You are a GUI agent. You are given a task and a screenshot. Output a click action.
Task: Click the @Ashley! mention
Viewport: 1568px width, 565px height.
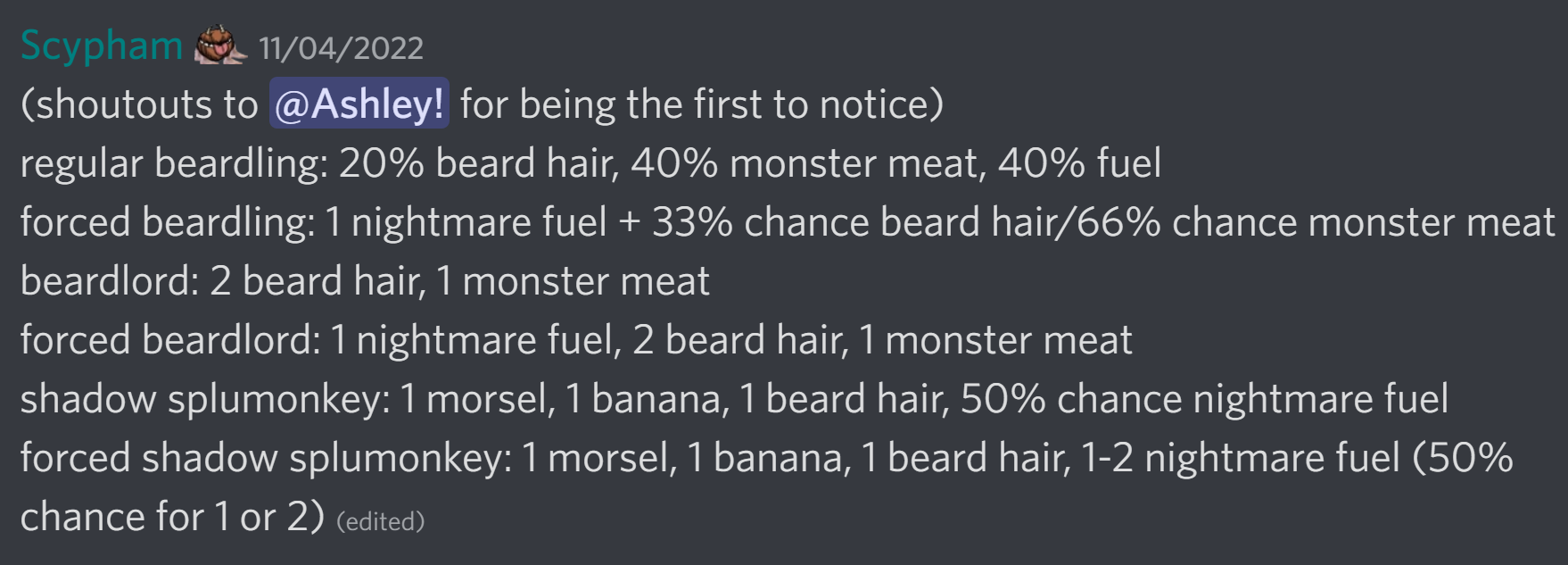click(x=359, y=104)
